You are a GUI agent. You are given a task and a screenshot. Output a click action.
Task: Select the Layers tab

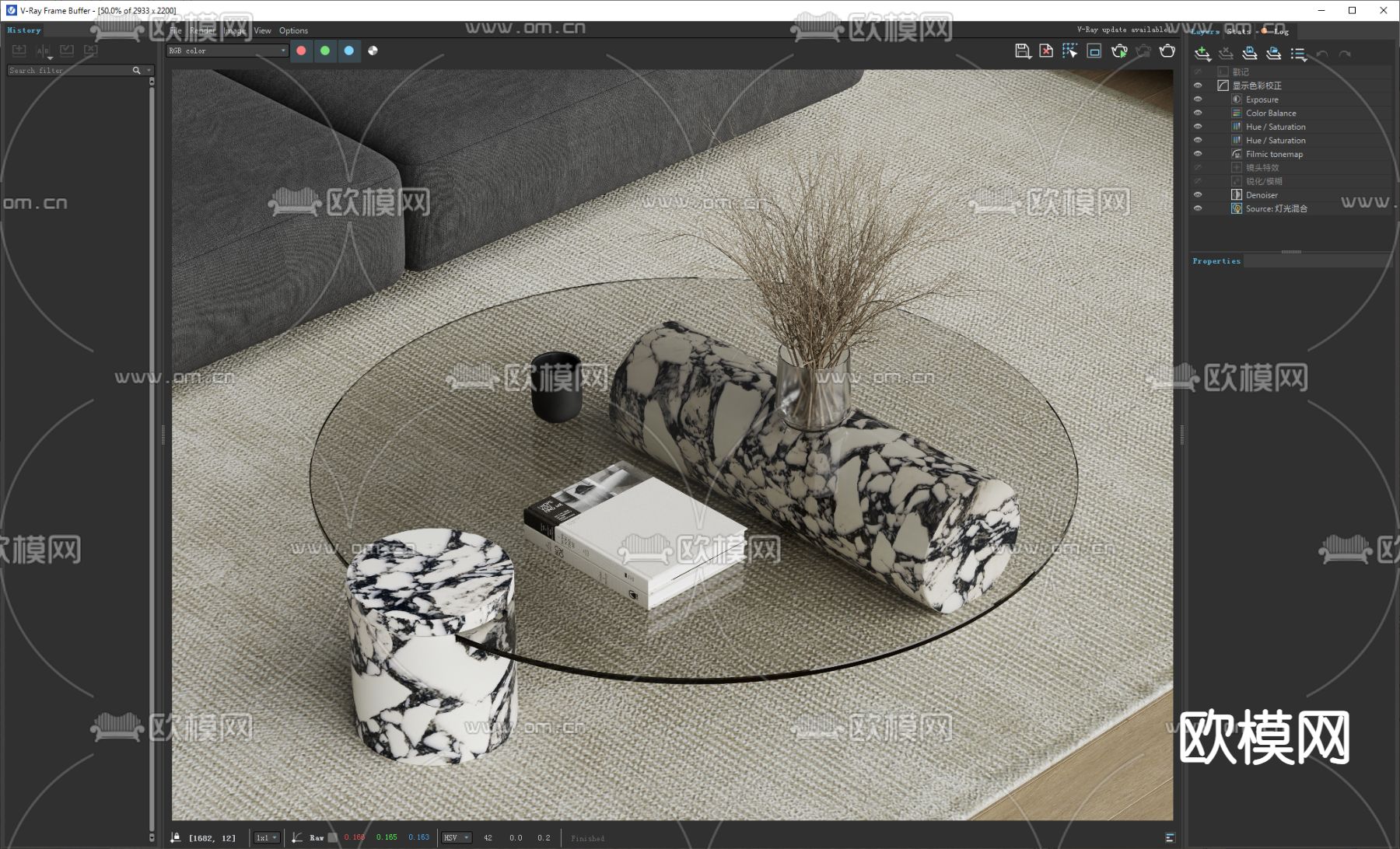(x=1205, y=31)
